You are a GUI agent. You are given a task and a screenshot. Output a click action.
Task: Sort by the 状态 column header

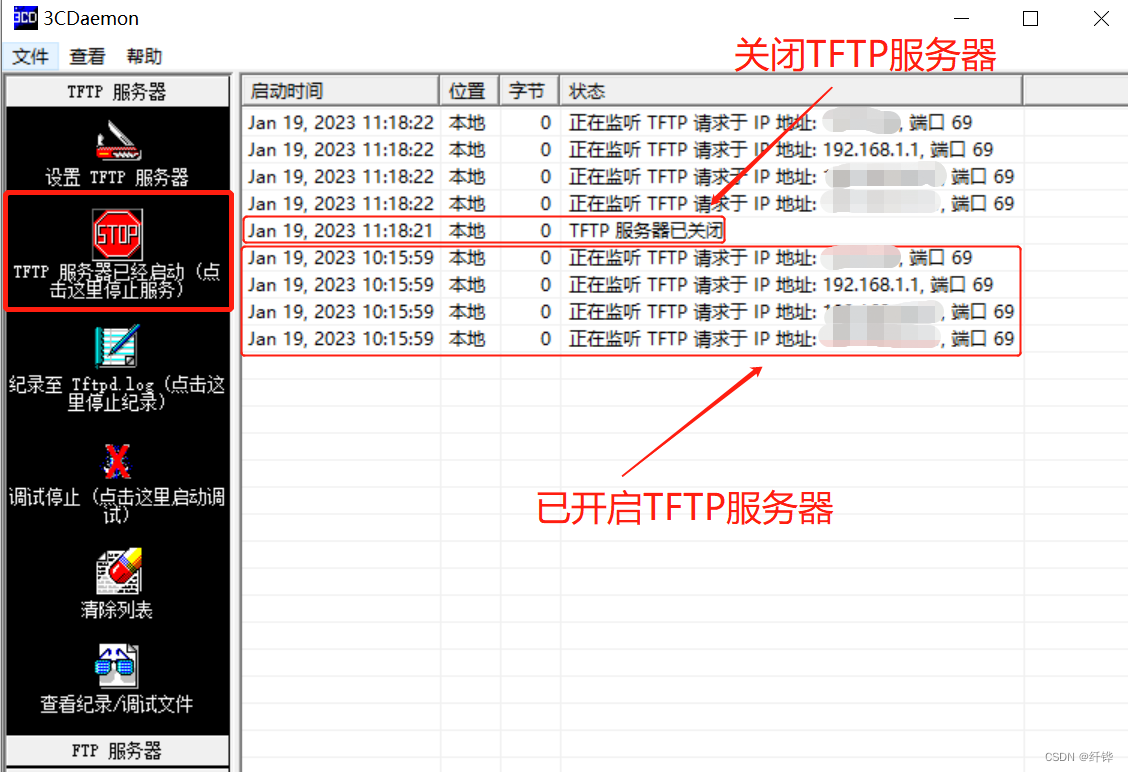click(x=791, y=91)
